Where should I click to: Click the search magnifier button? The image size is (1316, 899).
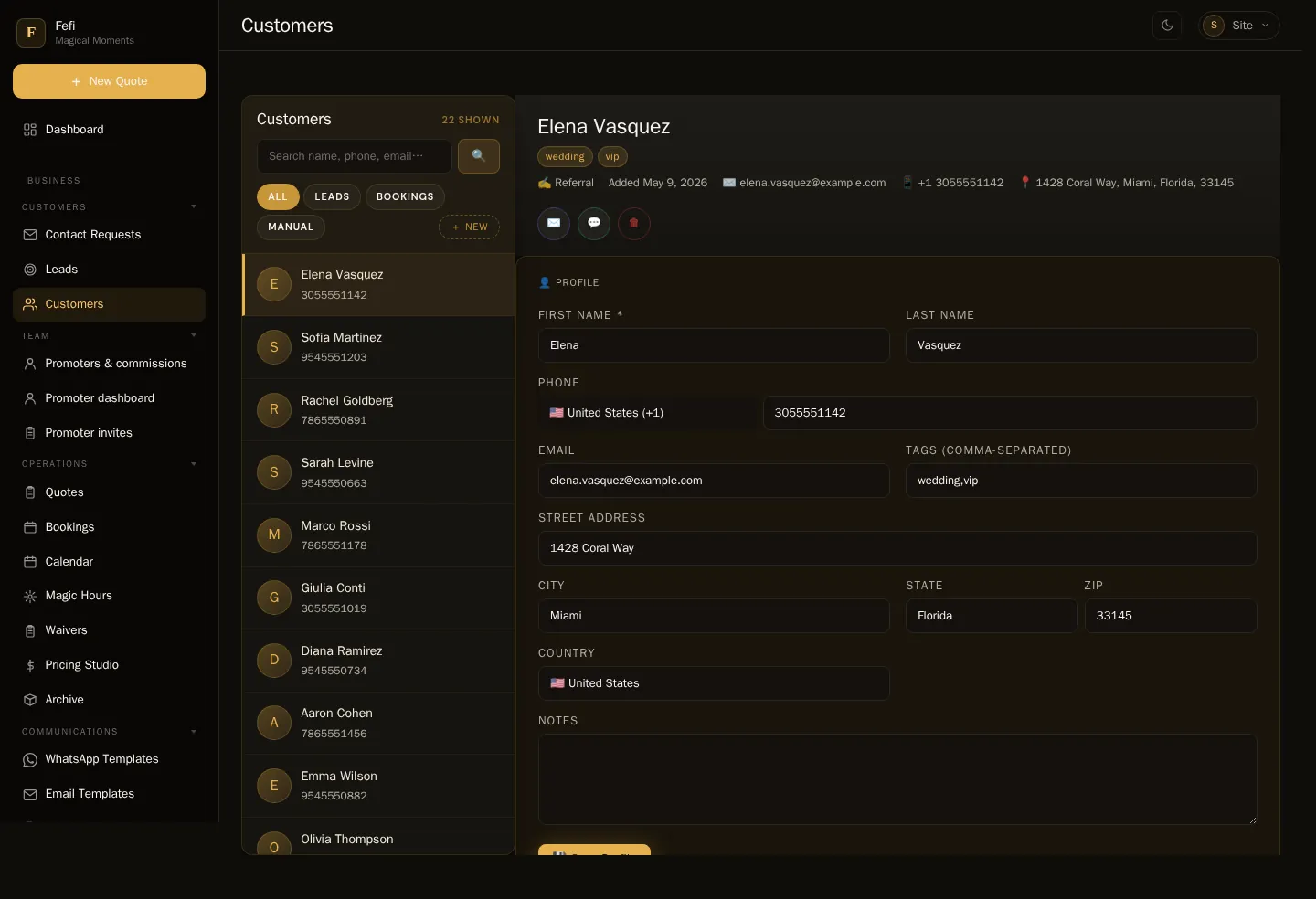tap(478, 156)
